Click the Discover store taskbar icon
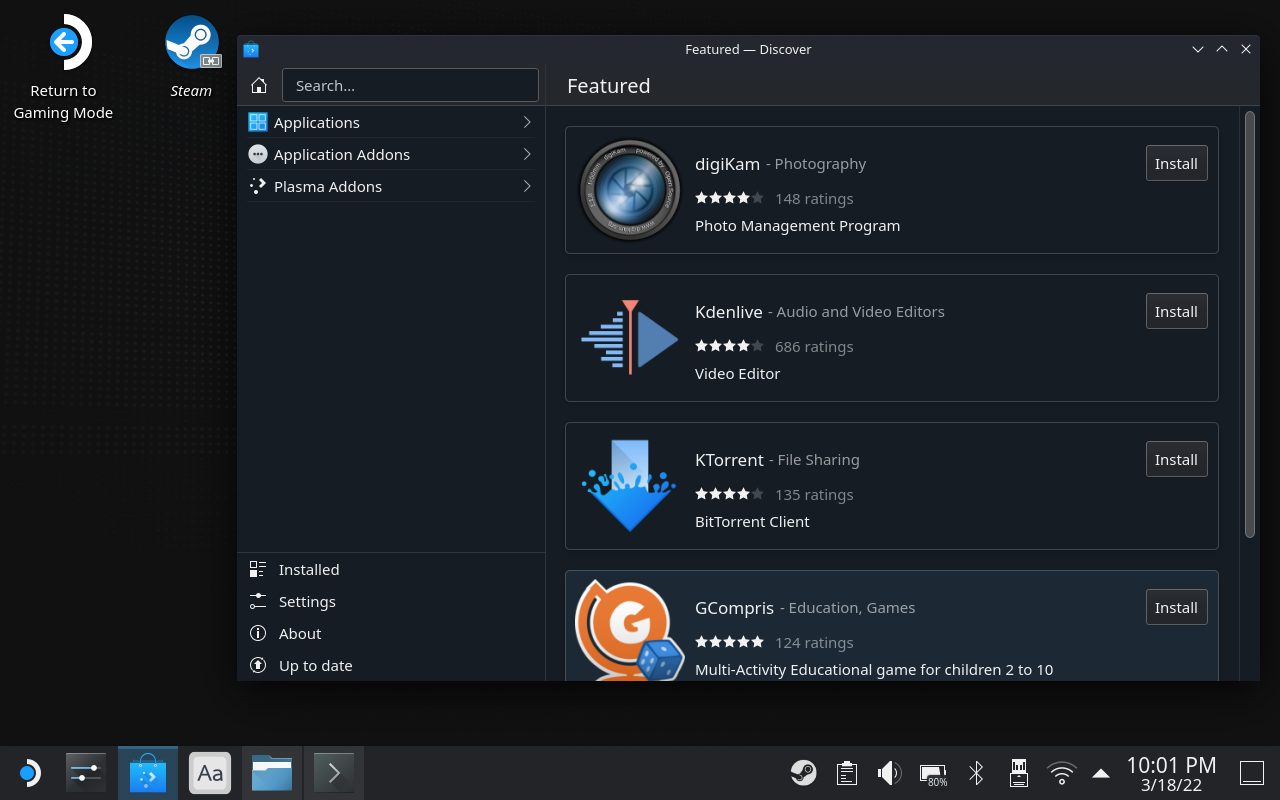 point(148,773)
